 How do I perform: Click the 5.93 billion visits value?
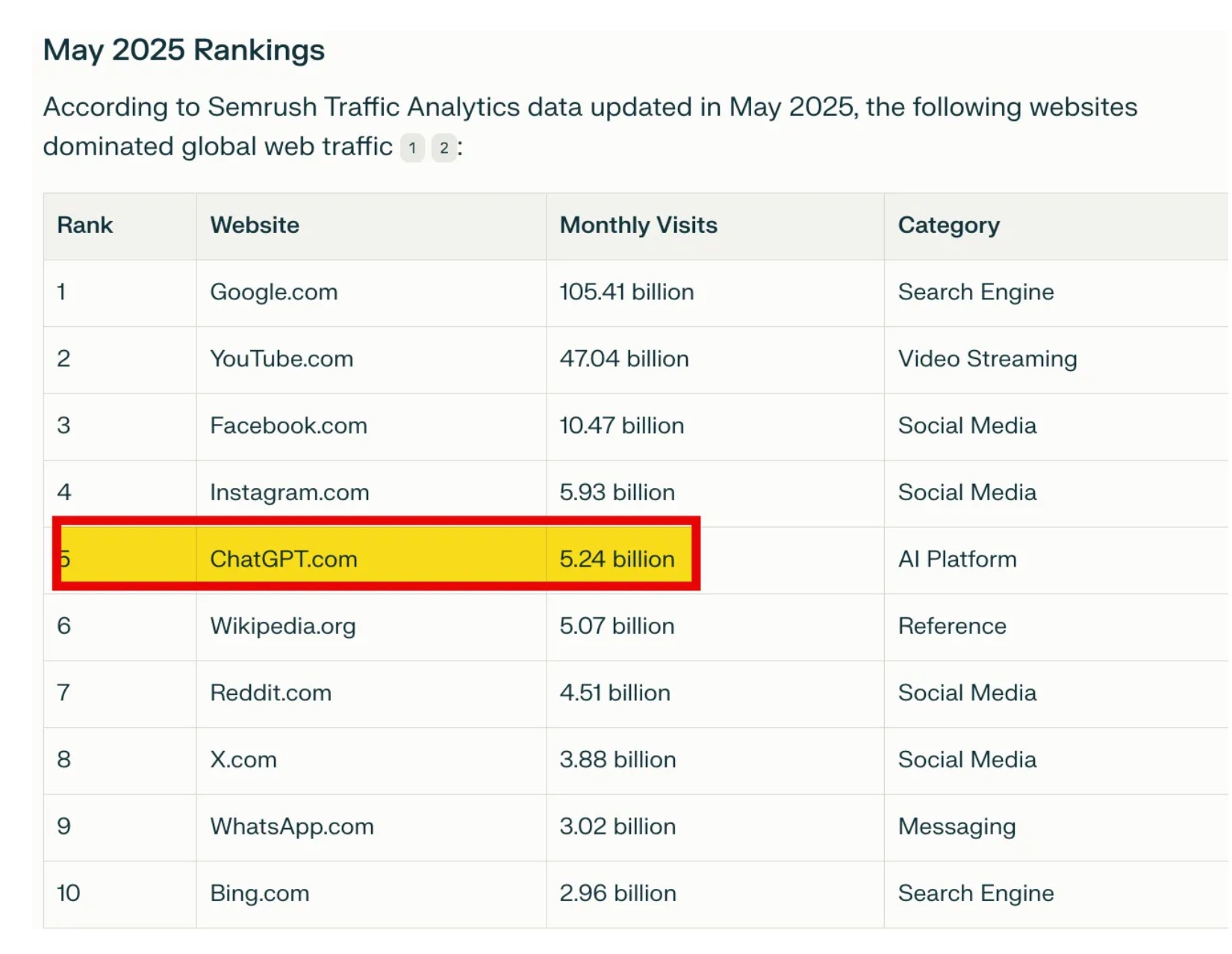tap(617, 493)
